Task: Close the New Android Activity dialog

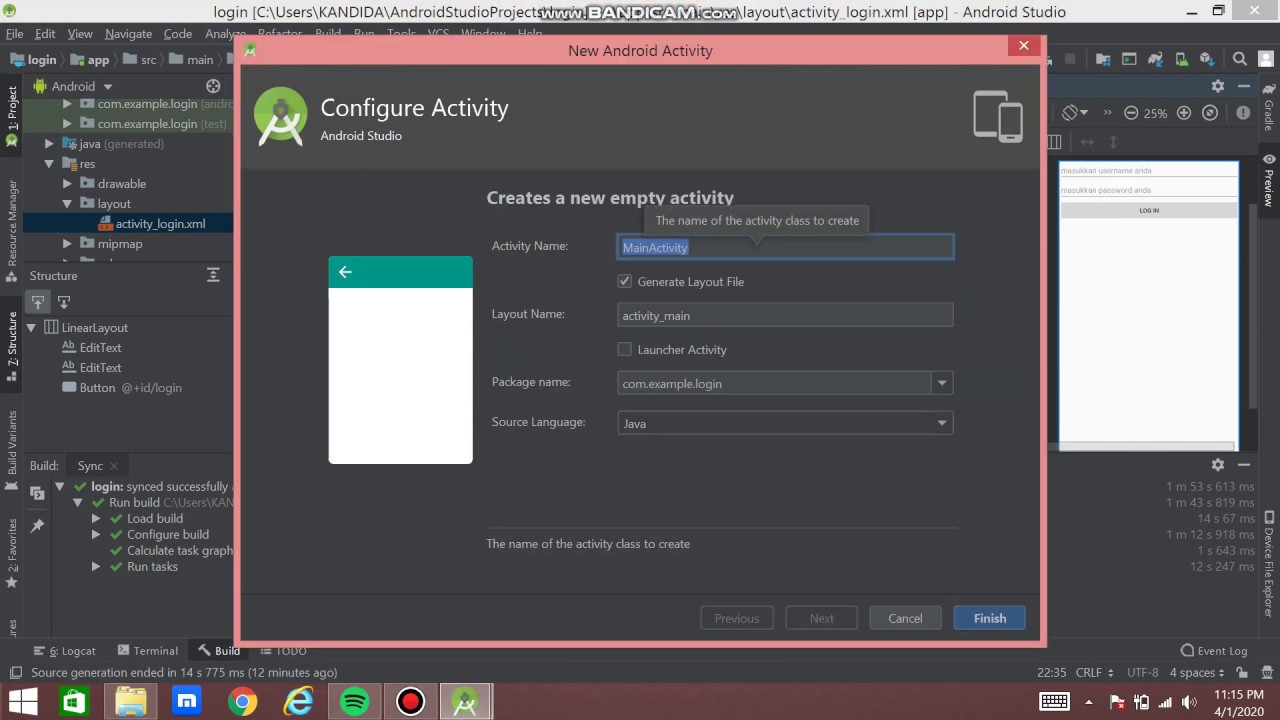Action: coord(1023,46)
